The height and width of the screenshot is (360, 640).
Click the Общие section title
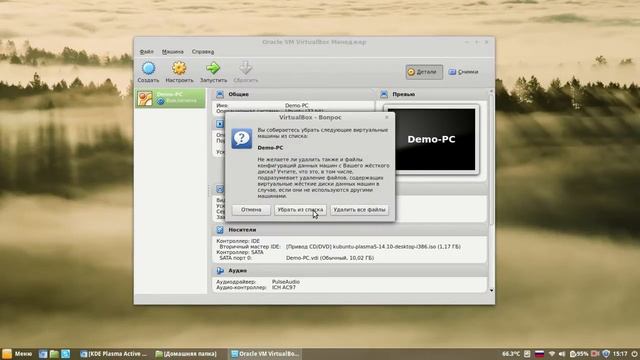pos(238,94)
